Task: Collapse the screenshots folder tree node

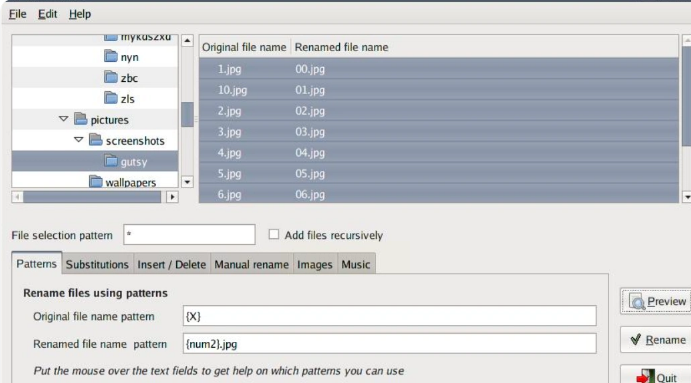Action: pos(78,140)
